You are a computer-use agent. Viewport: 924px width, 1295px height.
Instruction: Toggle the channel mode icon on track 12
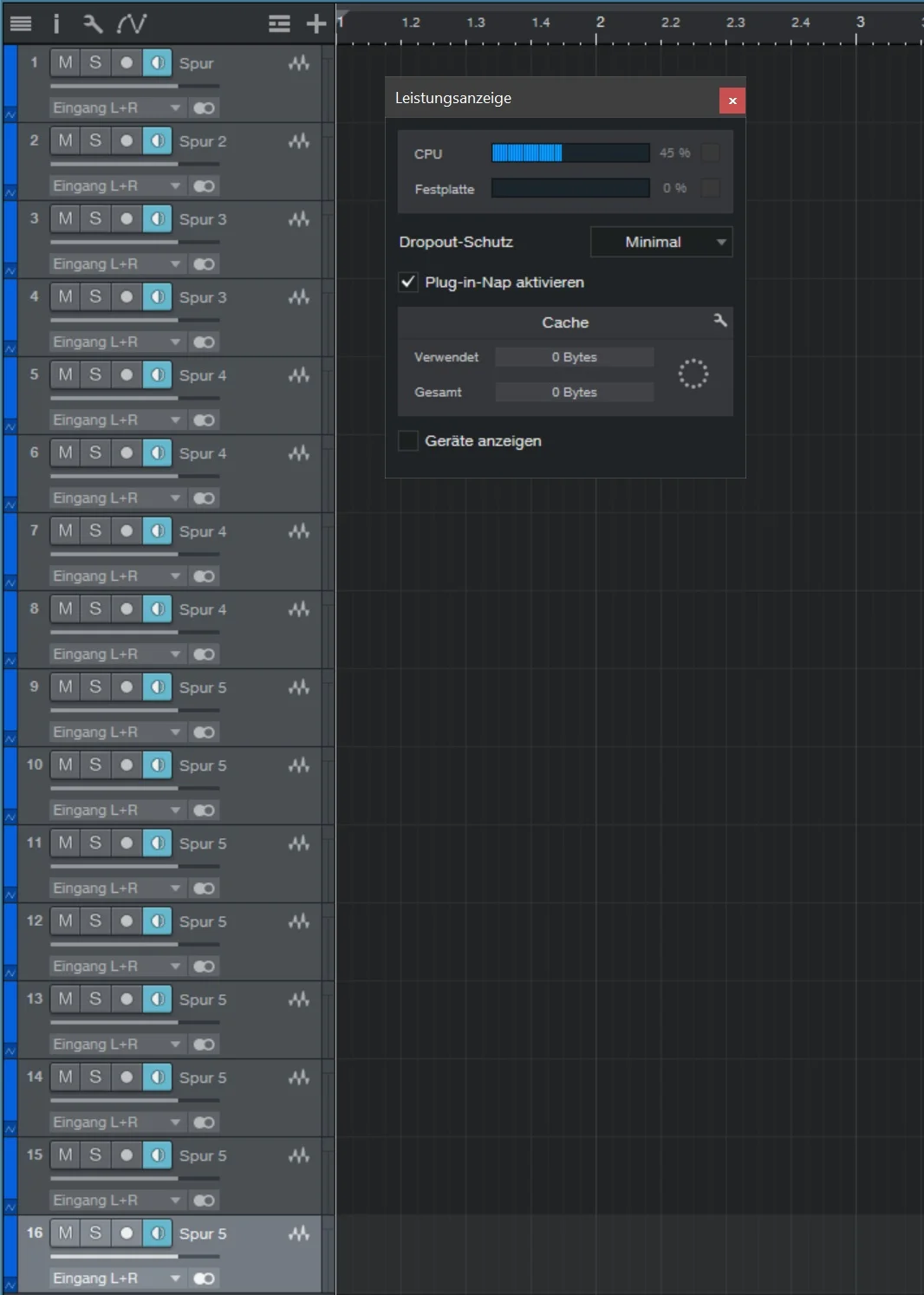[x=205, y=966]
